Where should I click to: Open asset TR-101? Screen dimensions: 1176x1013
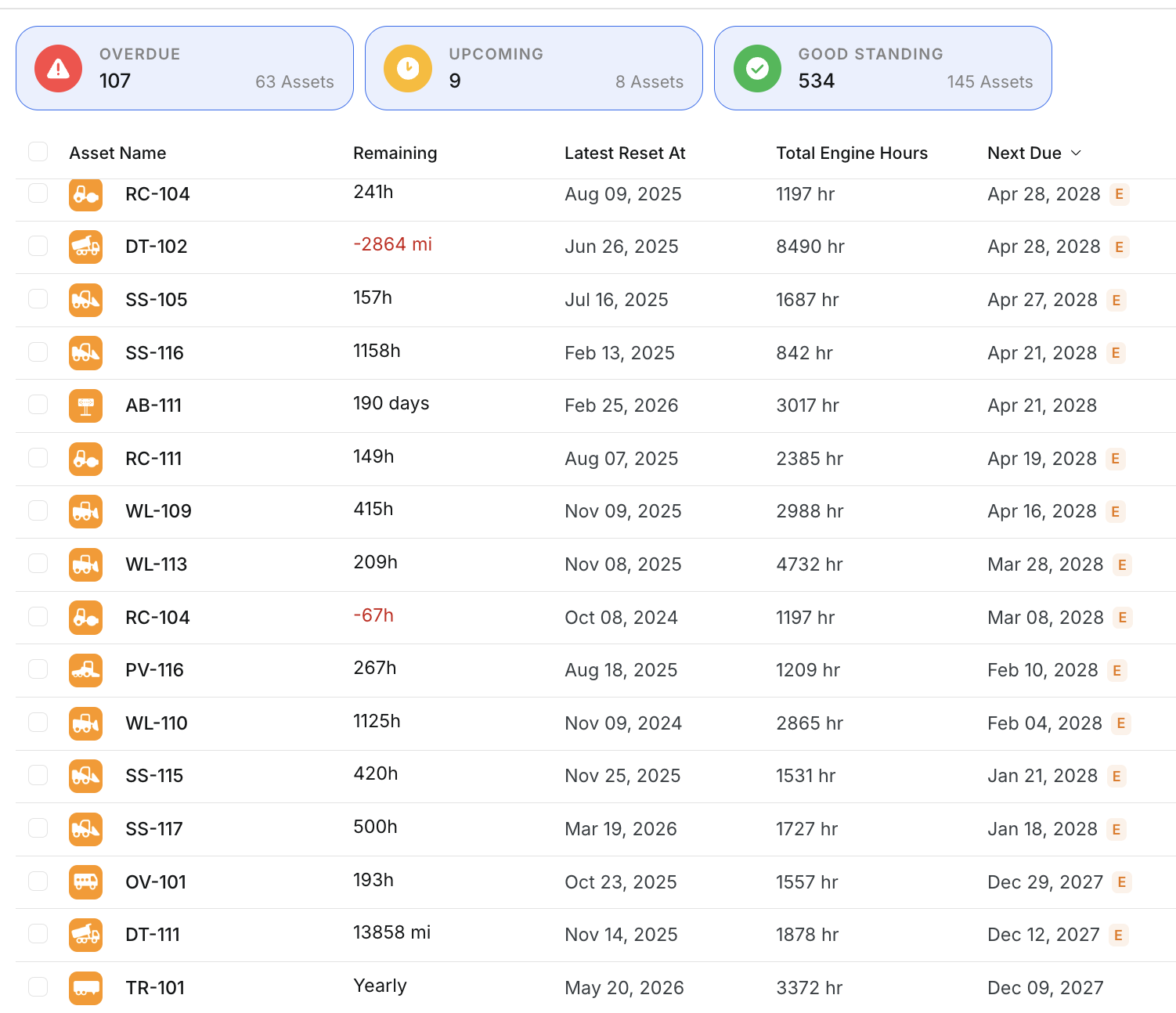click(155, 988)
